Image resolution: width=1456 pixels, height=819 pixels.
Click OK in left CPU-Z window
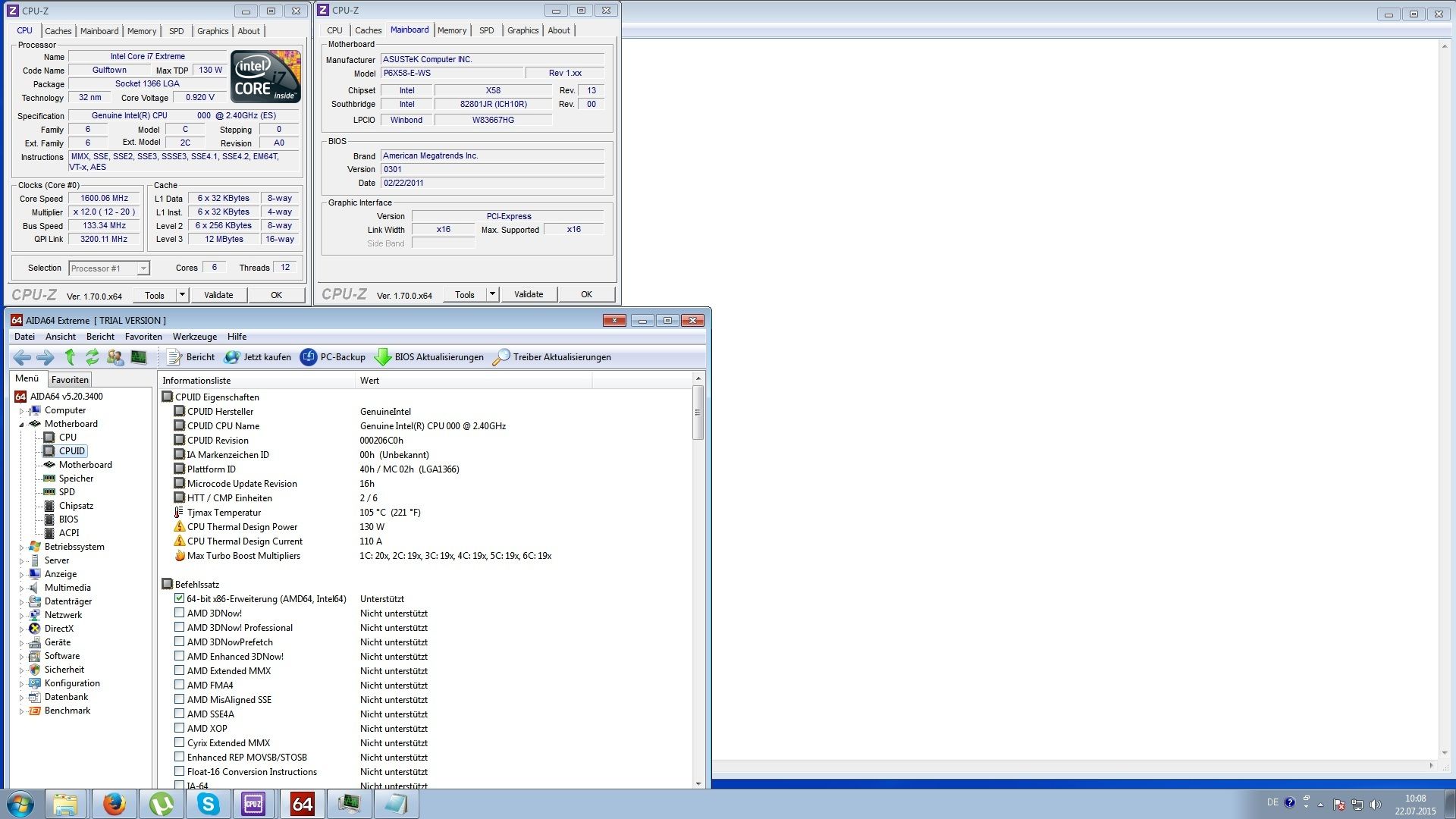[277, 295]
